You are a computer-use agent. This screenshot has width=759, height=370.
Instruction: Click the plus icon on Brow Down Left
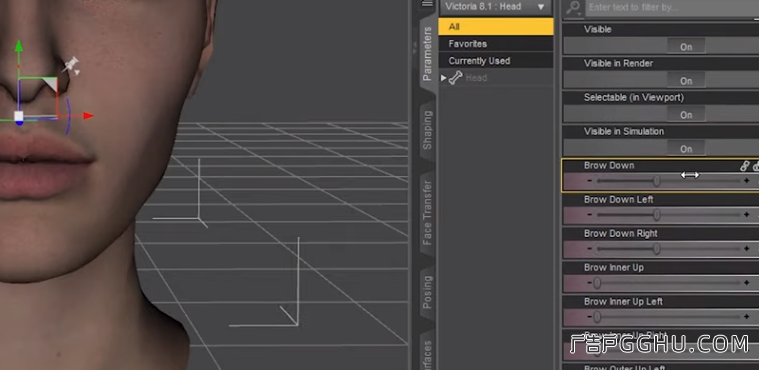point(746,215)
